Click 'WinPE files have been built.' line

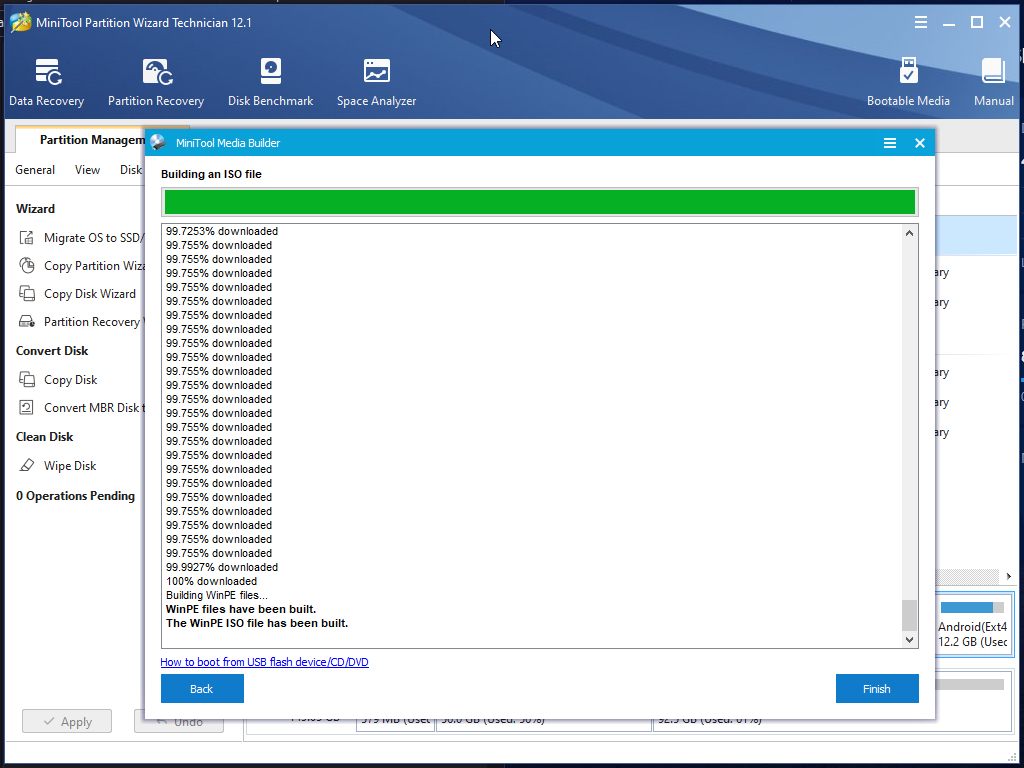point(241,609)
